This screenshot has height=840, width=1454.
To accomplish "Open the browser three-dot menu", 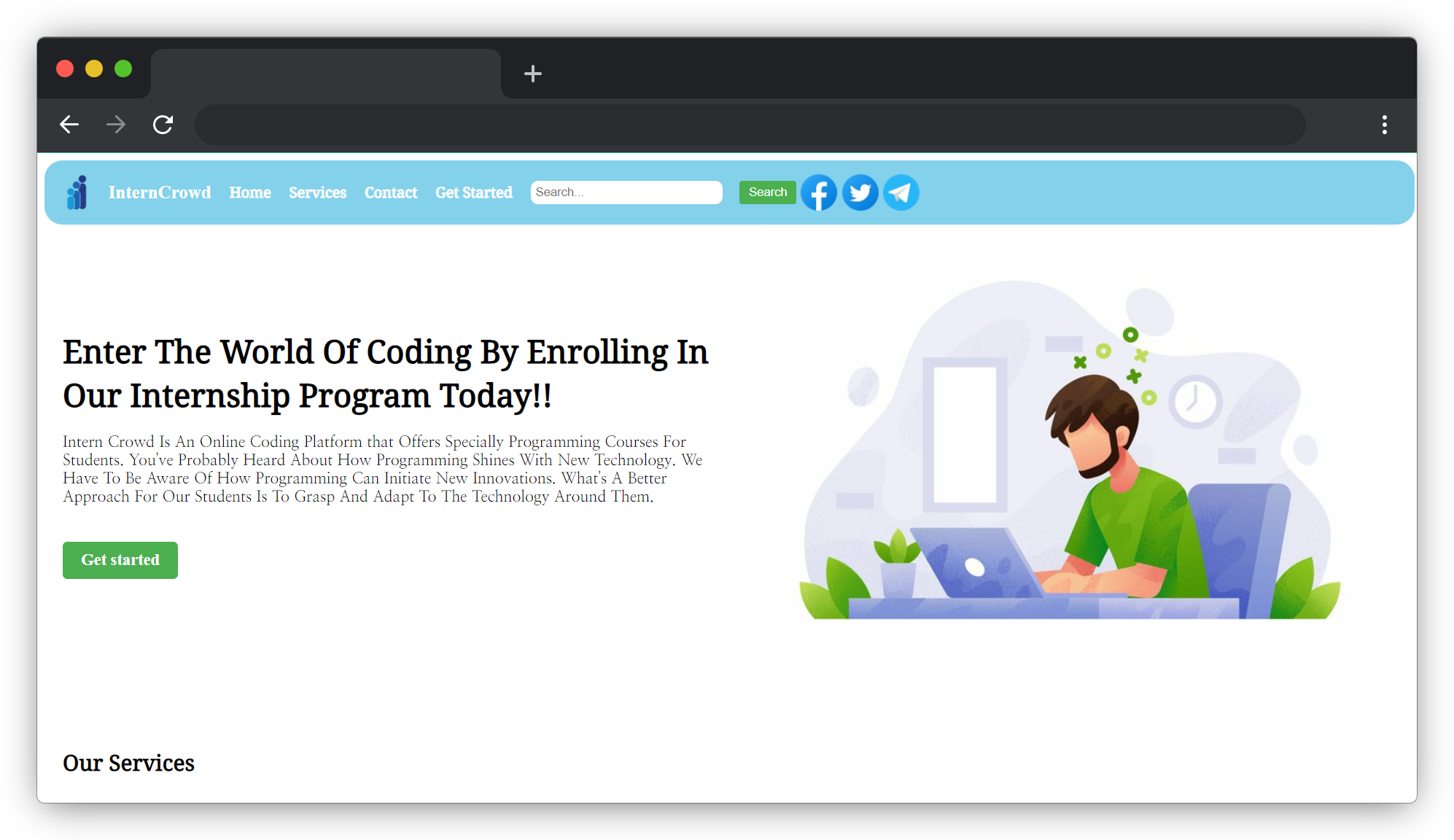I will 1384,125.
